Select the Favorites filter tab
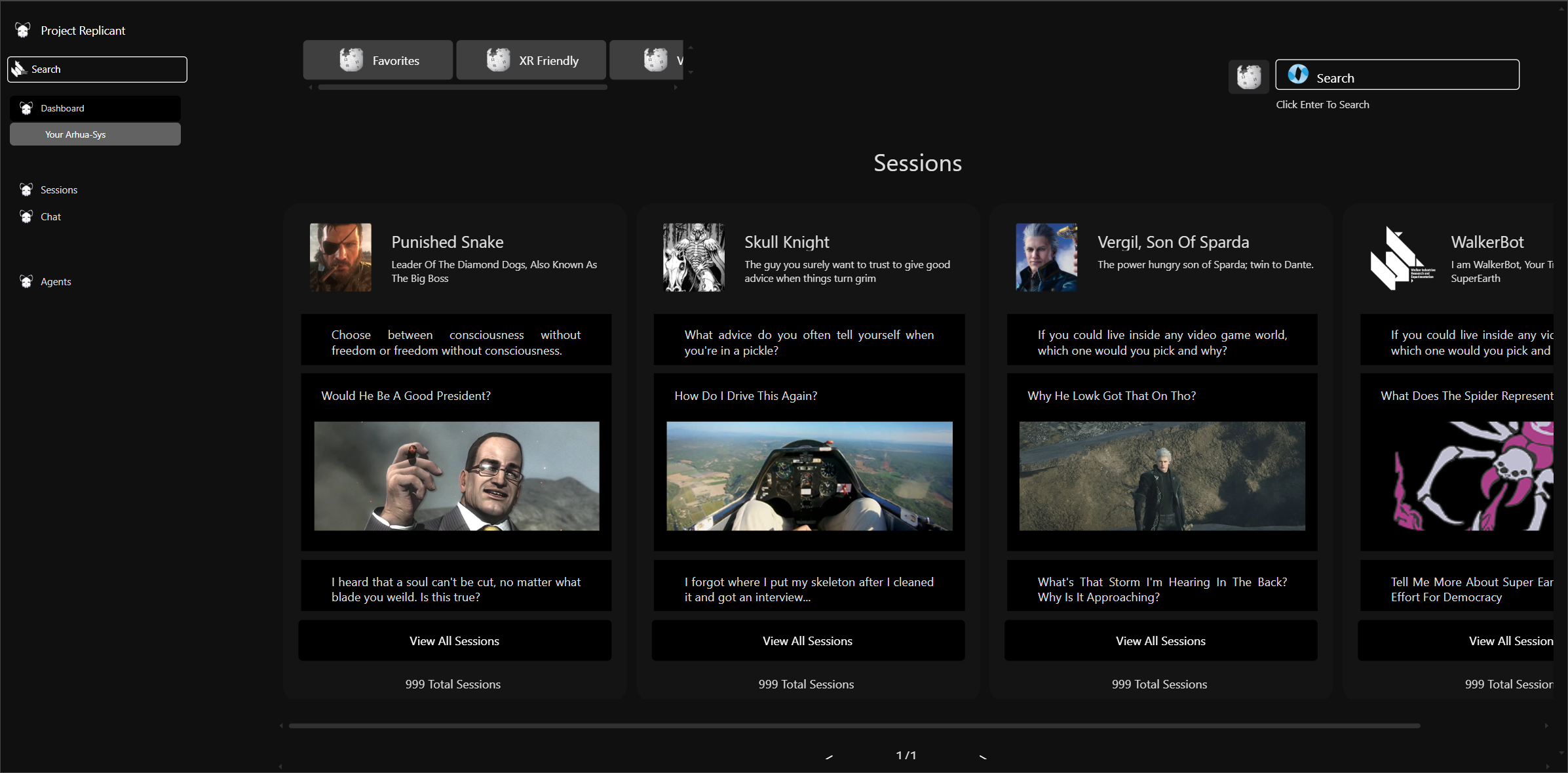The width and height of the screenshot is (1568, 773). (378, 60)
